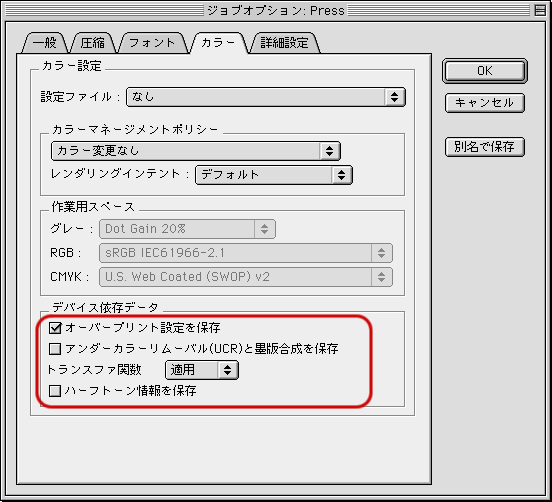The height and width of the screenshot is (502, 552).
Task: Switch to the 詳細設定 tab
Action: (x=284, y=43)
